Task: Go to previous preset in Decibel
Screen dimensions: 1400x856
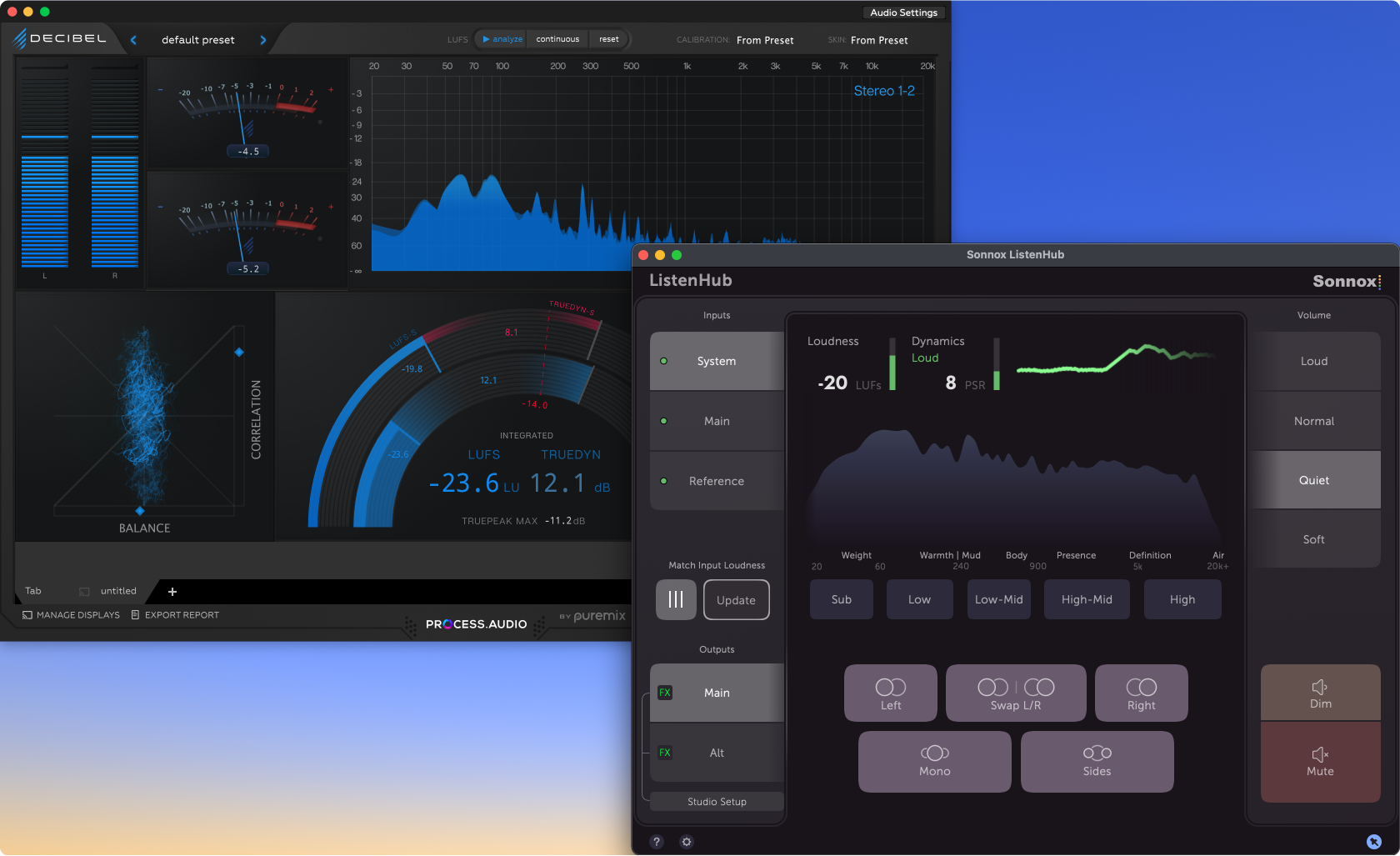Action: pos(133,40)
